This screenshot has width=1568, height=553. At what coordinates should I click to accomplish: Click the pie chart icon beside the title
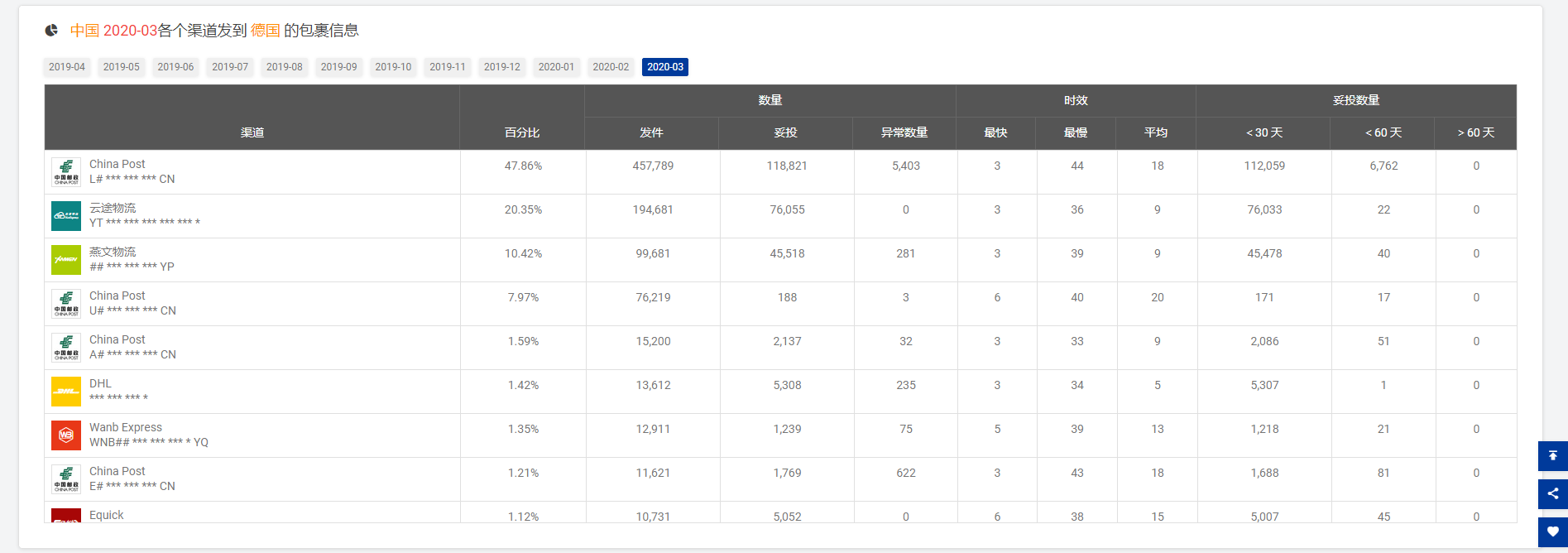51,31
